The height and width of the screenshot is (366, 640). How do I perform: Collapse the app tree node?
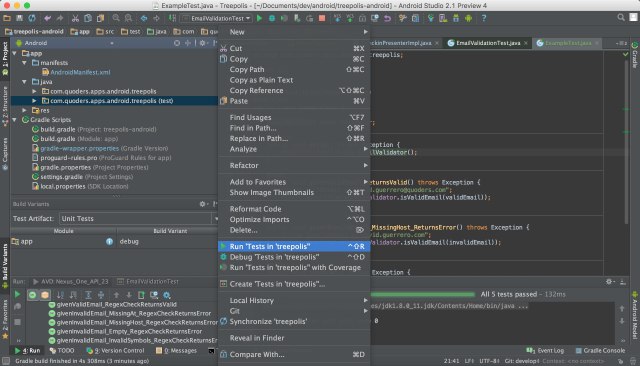pyautogui.click(x=15, y=53)
